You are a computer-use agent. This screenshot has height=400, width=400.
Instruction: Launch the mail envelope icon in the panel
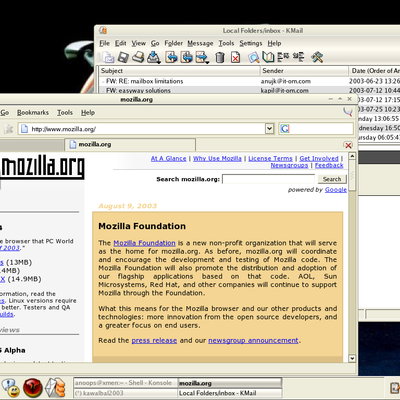(x=55, y=388)
